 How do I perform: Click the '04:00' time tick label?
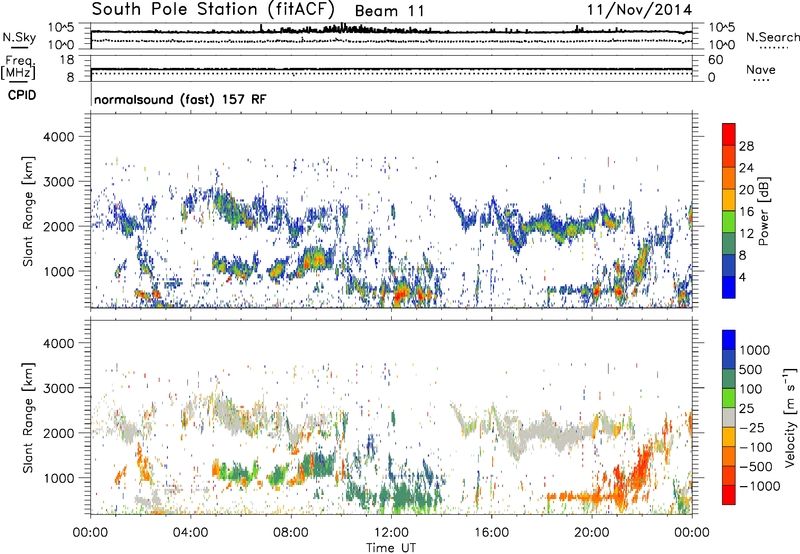(190, 533)
